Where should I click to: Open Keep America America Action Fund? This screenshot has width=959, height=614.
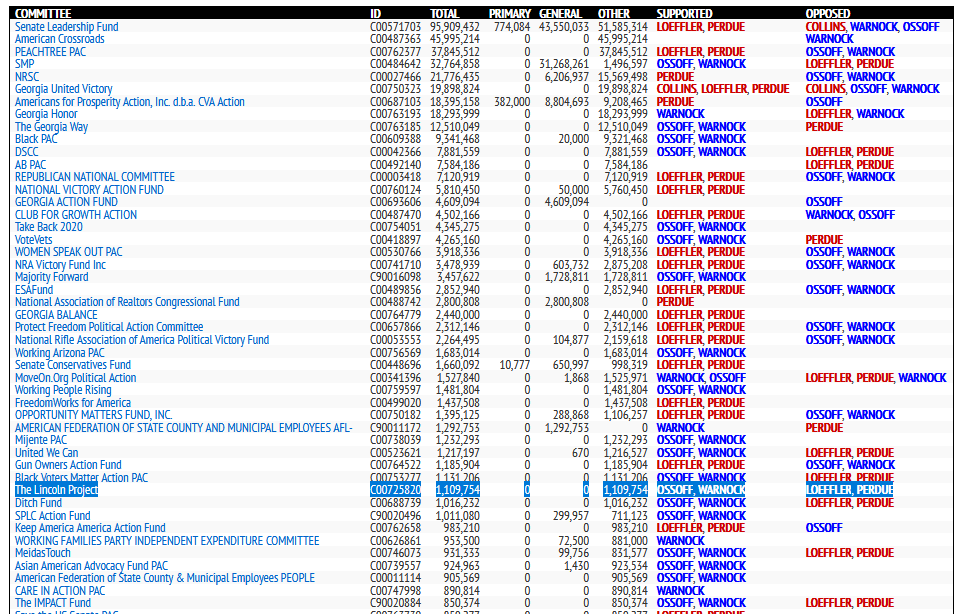tap(90, 529)
